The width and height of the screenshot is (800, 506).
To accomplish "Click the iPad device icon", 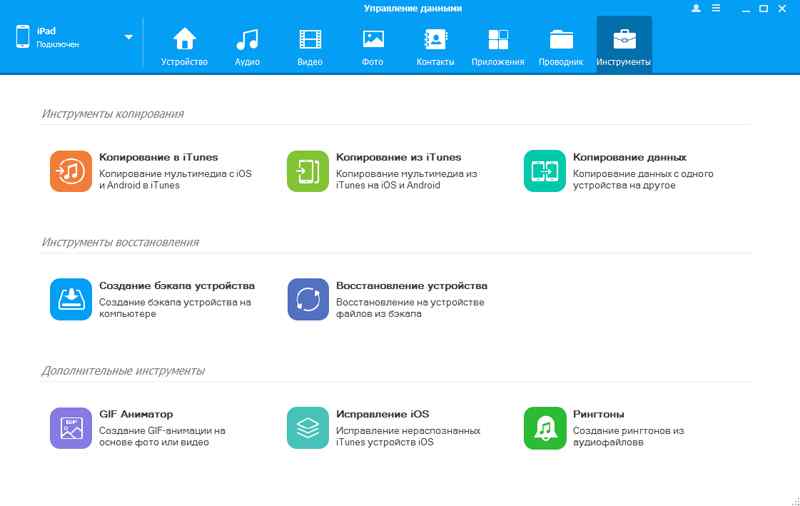I will click(x=22, y=37).
